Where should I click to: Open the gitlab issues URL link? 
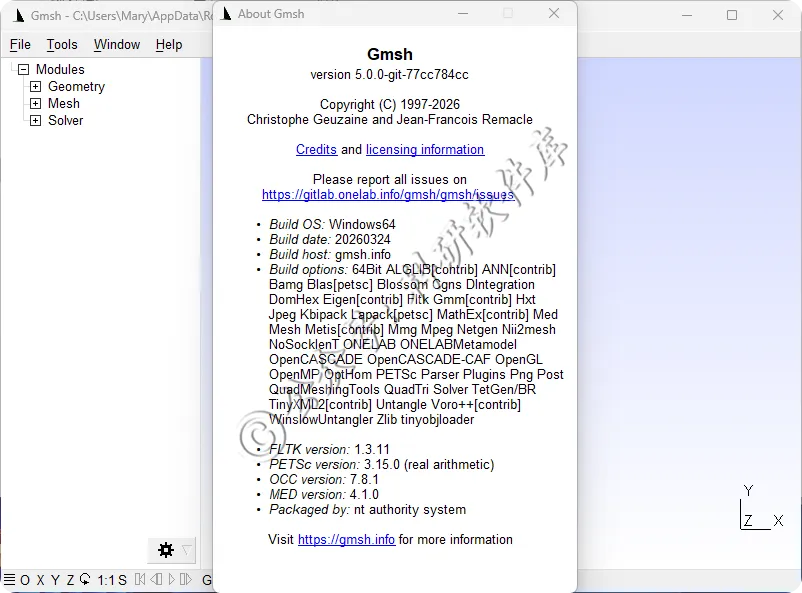click(x=388, y=194)
